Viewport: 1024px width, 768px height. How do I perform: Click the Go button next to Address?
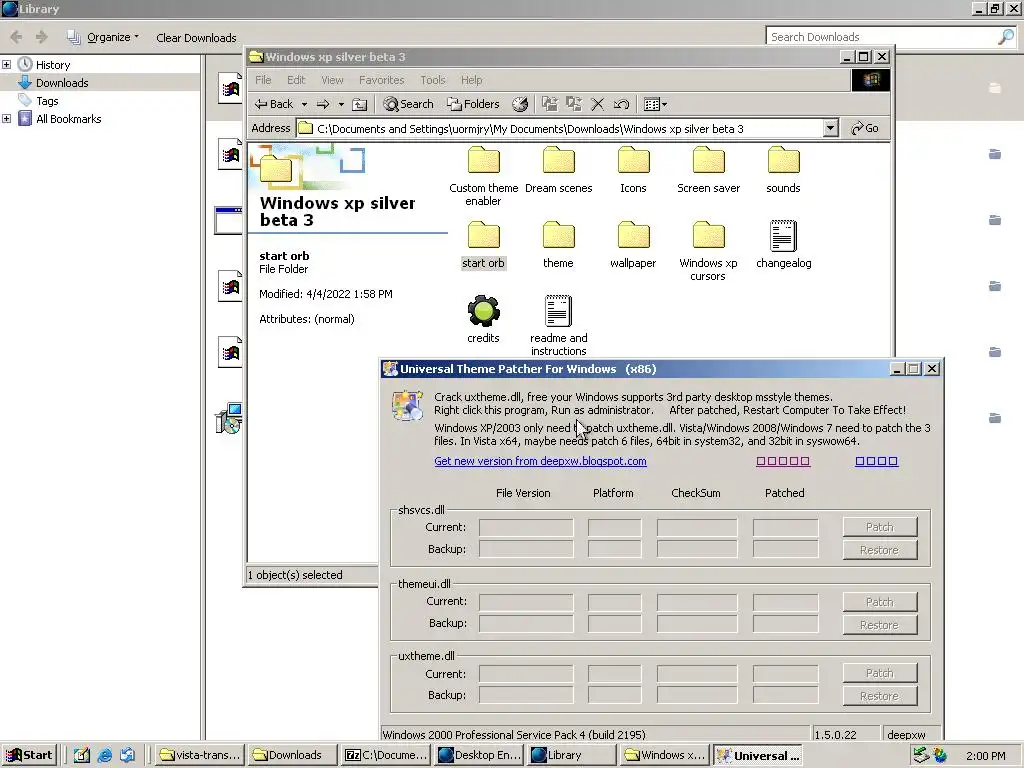click(865, 128)
